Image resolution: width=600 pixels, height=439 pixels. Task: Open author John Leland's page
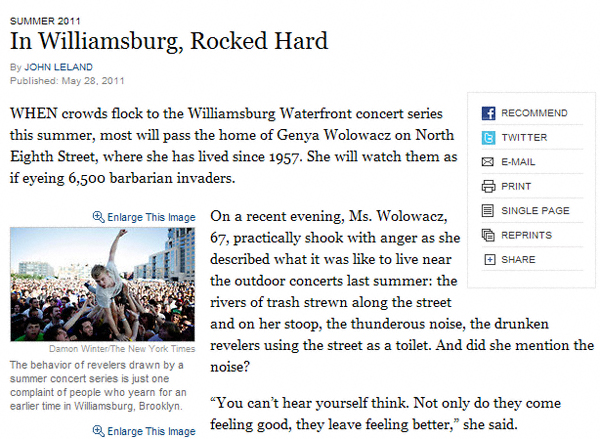[x=51, y=66]
